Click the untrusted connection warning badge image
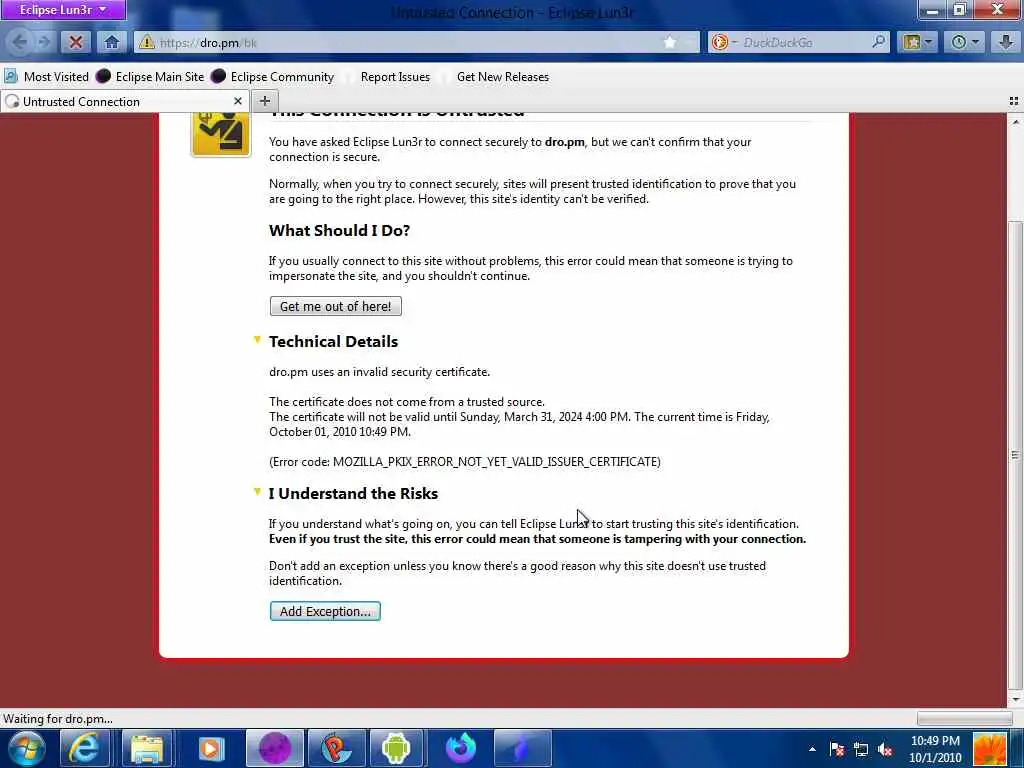This screenshot has height=768, width=1024. tap(221, 135)
